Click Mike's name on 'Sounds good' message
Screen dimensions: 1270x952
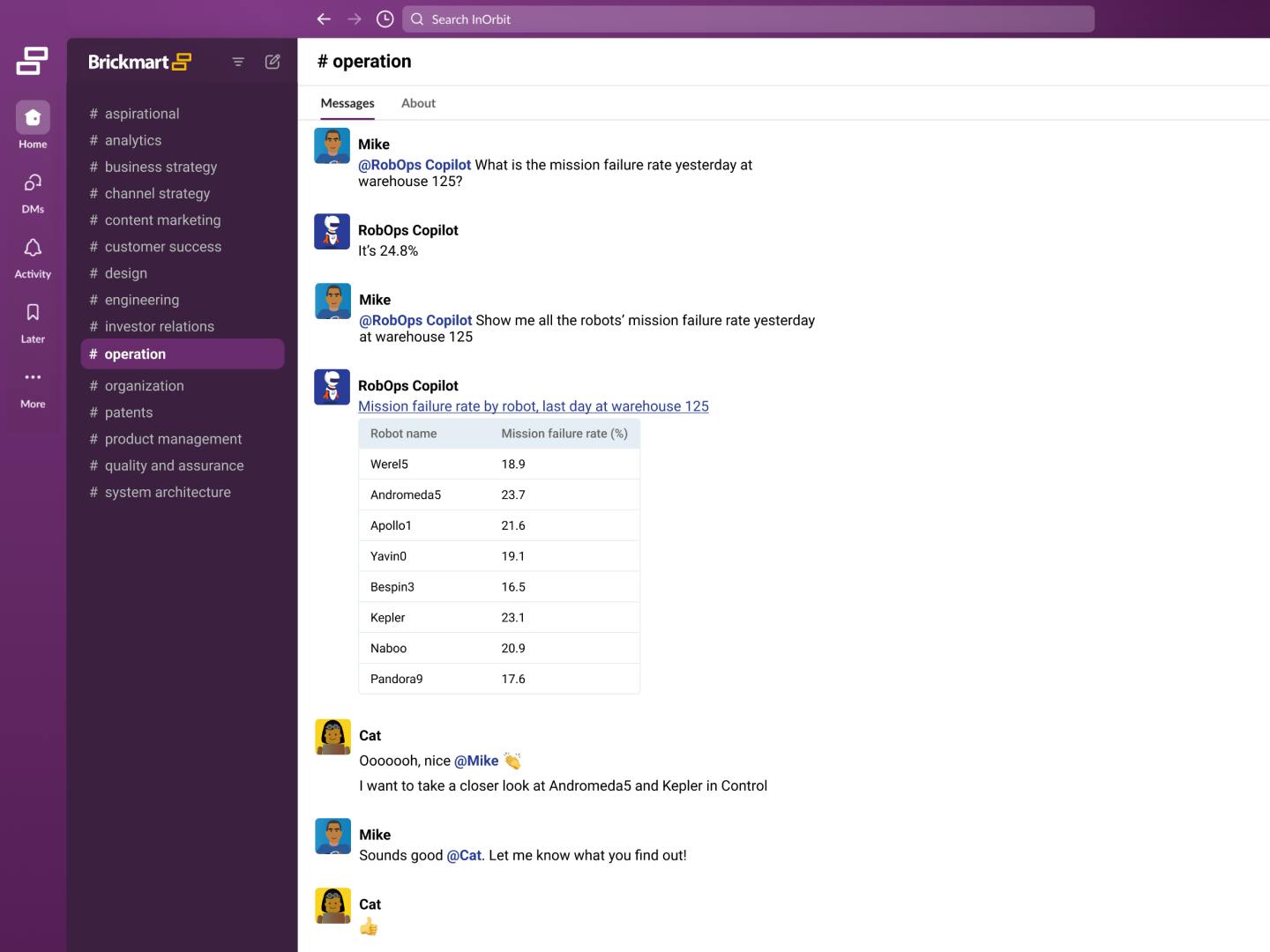(x=375, y=835)
